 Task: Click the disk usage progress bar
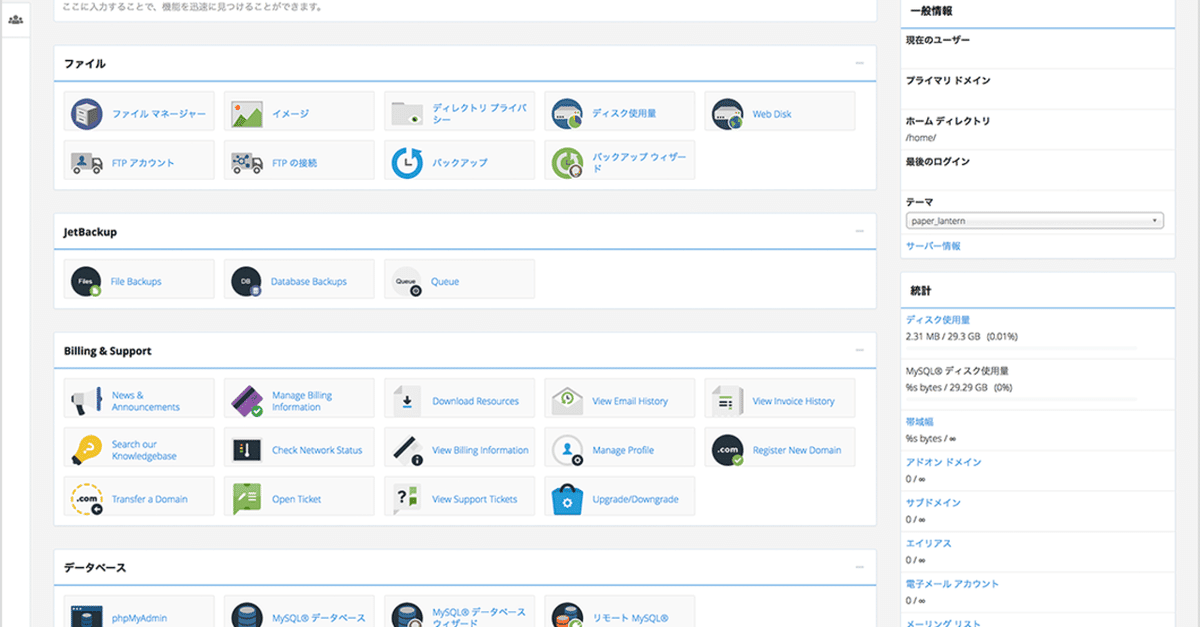[x=1021, y=348]
